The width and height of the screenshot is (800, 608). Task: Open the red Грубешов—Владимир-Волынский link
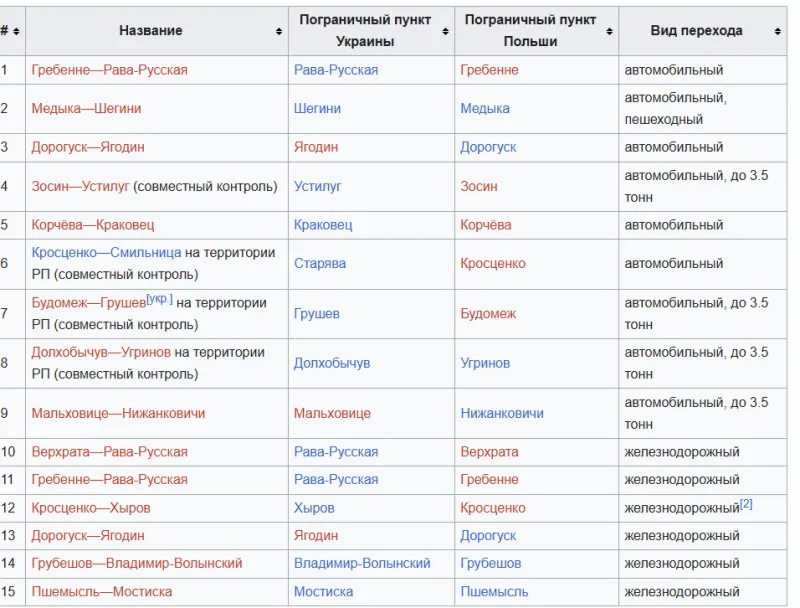[x=137, y=564]
